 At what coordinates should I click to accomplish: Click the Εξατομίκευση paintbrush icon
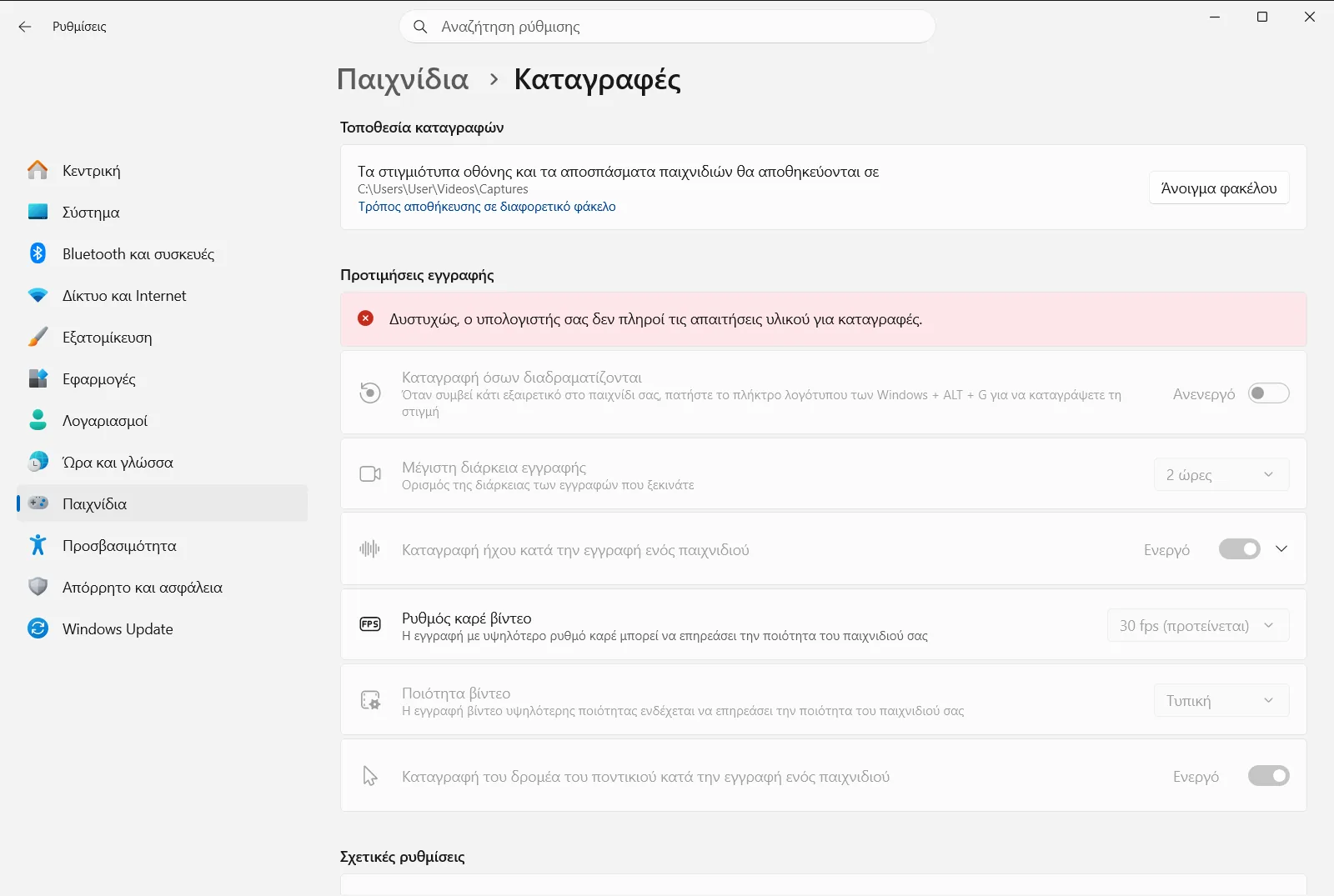click(38, 337)
